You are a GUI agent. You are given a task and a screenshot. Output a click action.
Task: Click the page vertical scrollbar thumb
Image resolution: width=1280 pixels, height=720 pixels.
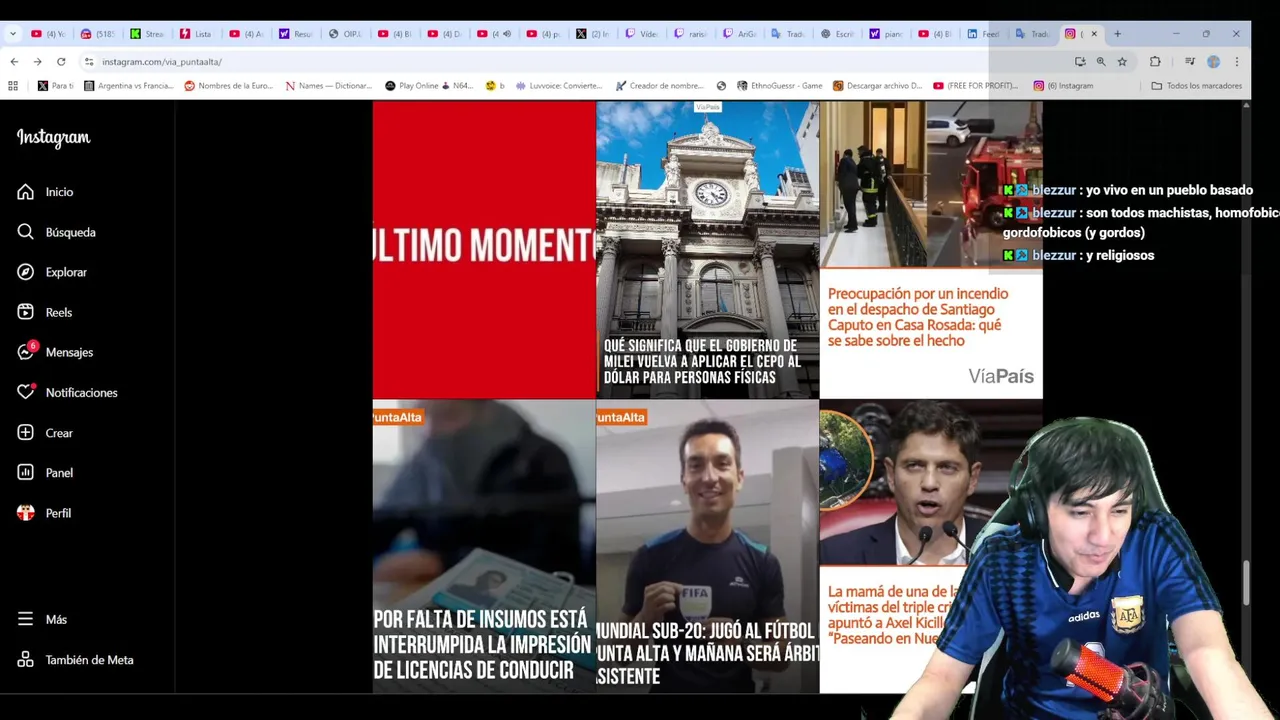(x=1246, y=583)
